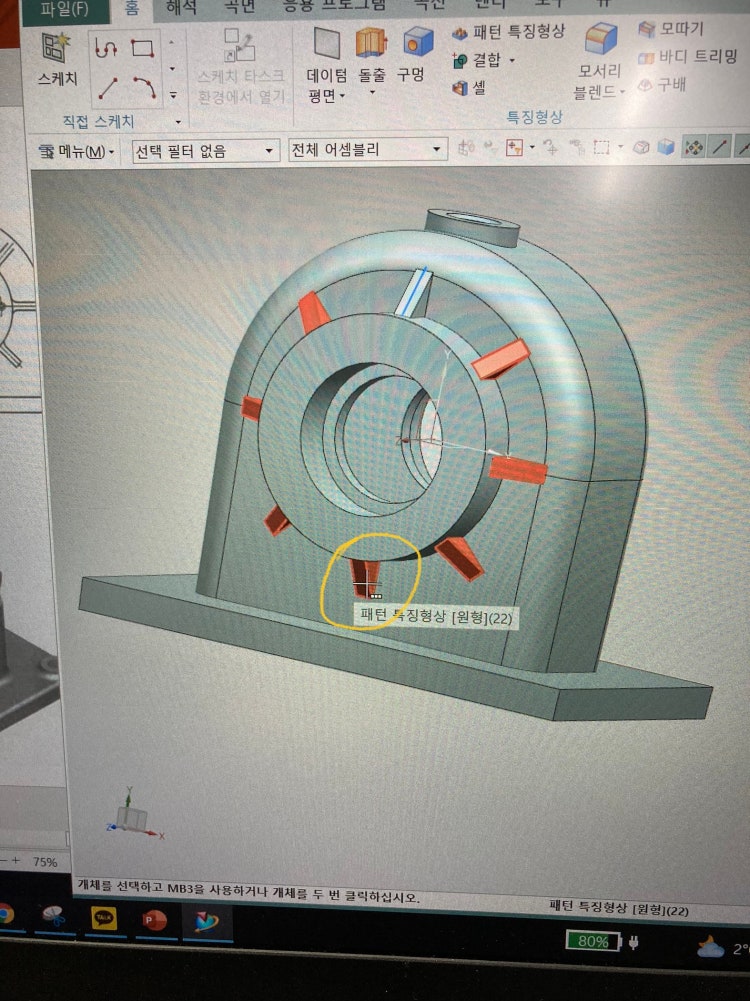The height and width of the screenshot is (1001, 750).
Task: Click the line snap icon in selection bar
Action: (719, 148)
